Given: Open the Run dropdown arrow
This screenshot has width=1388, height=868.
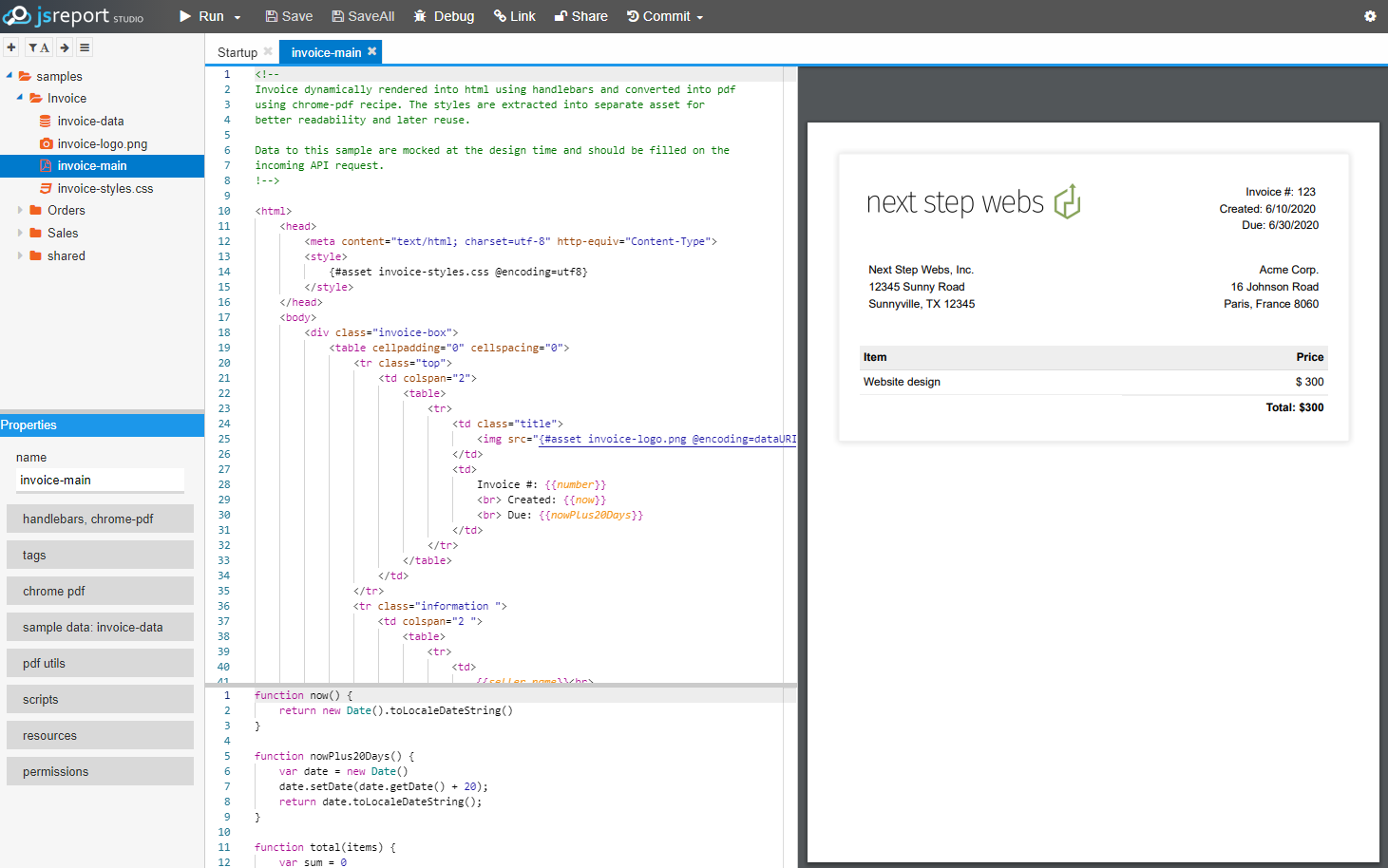Looking at the screenshot, I should click(x=237, y=16).
